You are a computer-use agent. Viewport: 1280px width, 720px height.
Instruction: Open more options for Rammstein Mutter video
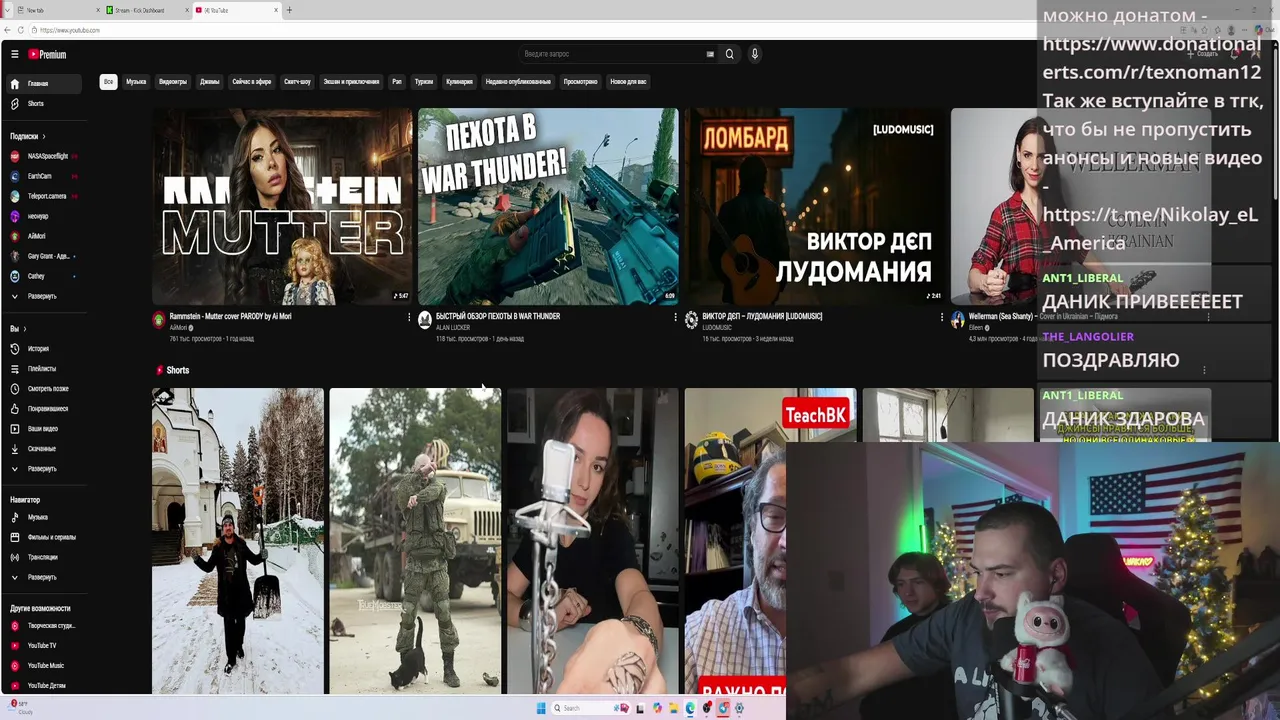click(409, 317)
